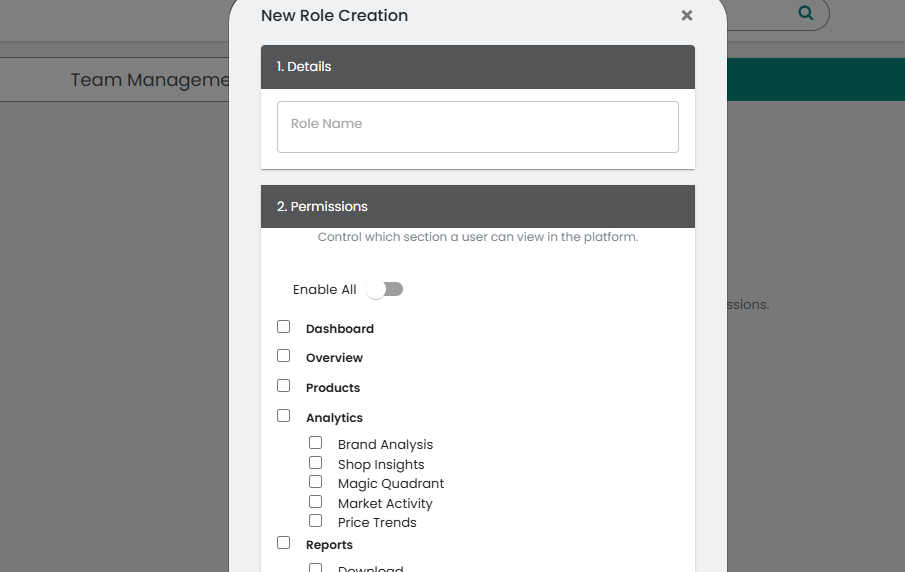The image size is (905, 572).
Task: Click the Analytics label text
Action: coord(334,418)
